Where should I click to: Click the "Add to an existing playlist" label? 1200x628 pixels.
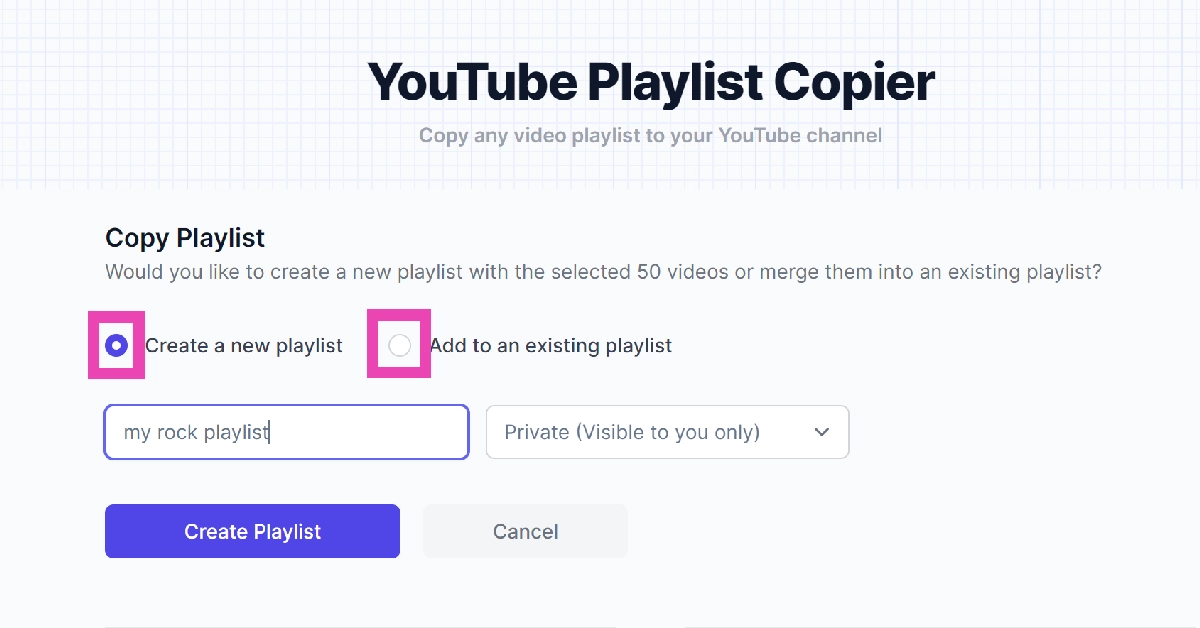[x=551, y=346]
